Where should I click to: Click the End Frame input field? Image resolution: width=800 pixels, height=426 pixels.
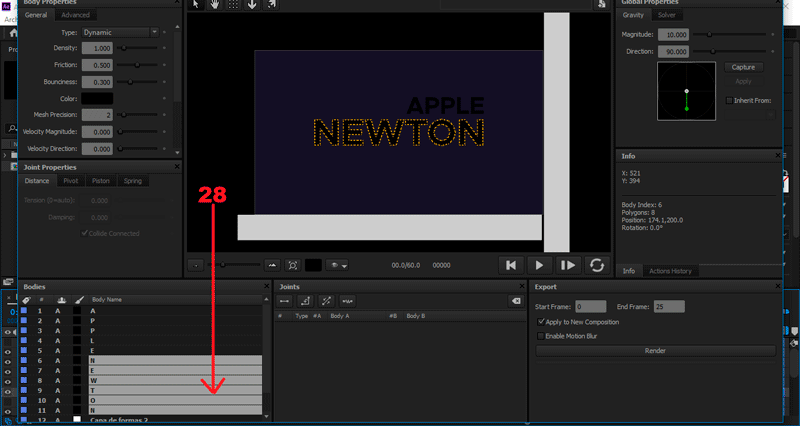point(669,307)
